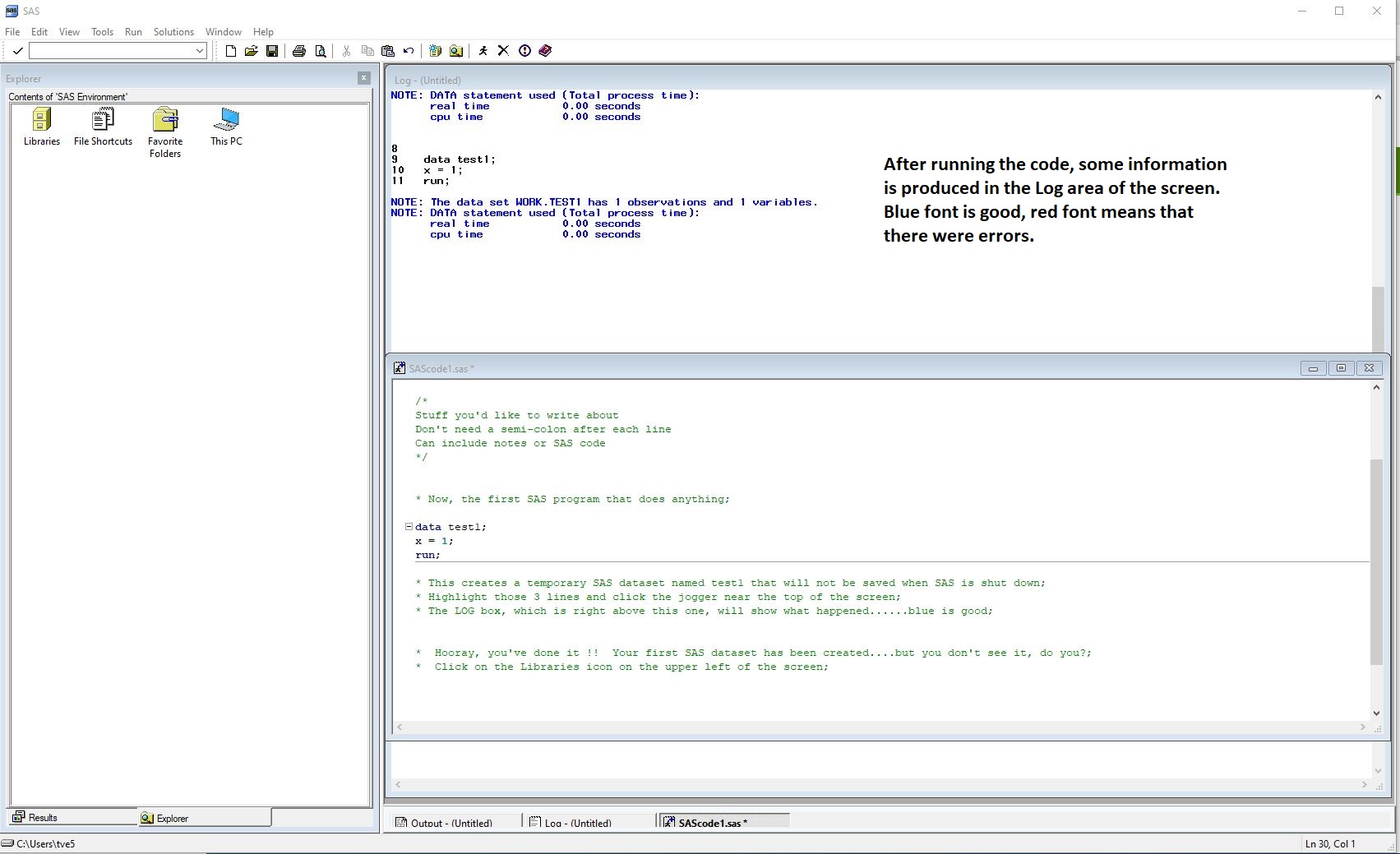The width and height of the screenshot is (1400, 854).
Task: Switch to the Results tab
Action: 43,817
